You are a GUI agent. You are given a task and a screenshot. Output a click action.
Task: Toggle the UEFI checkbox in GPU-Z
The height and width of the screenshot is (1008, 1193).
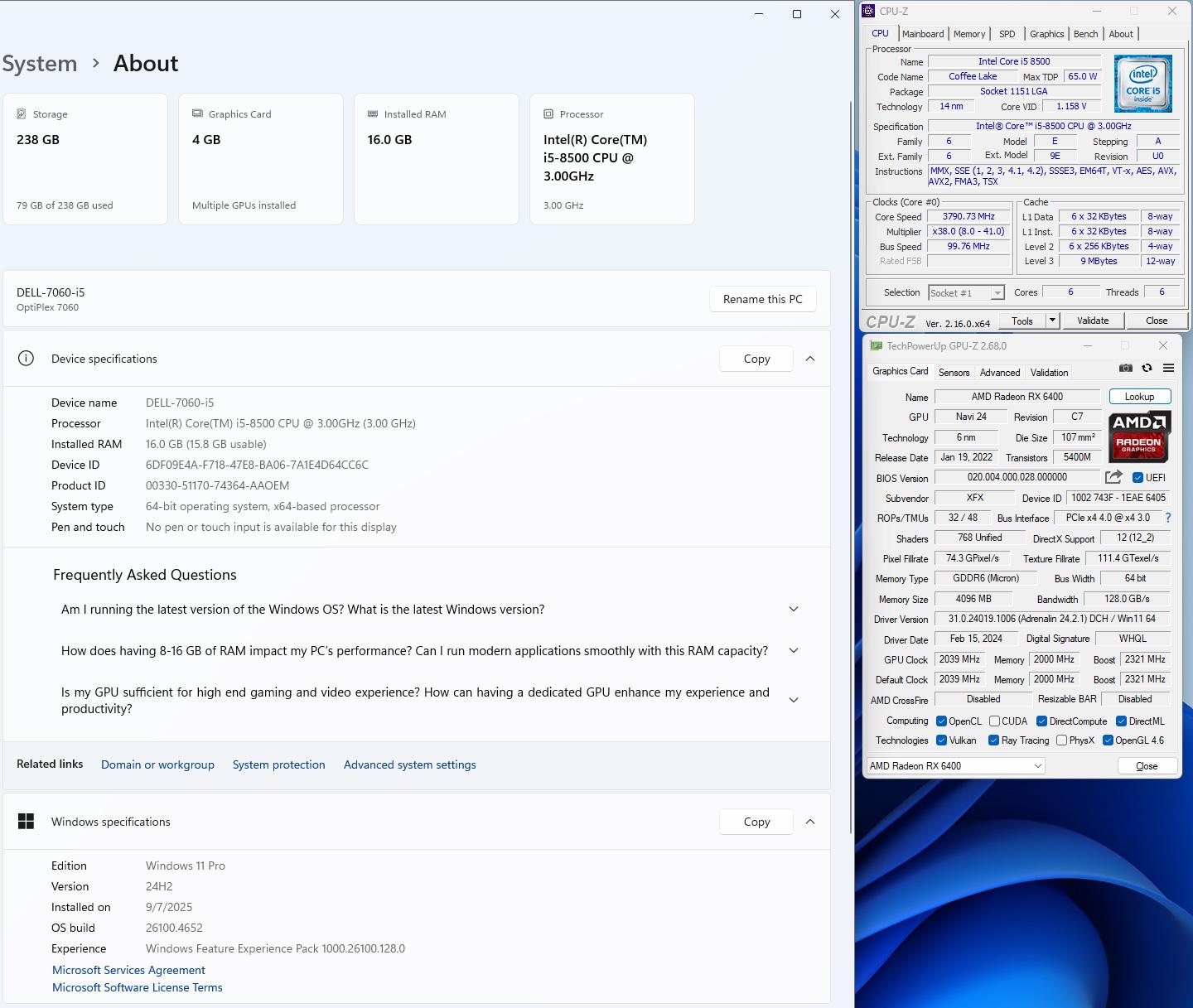[1138, 478]
